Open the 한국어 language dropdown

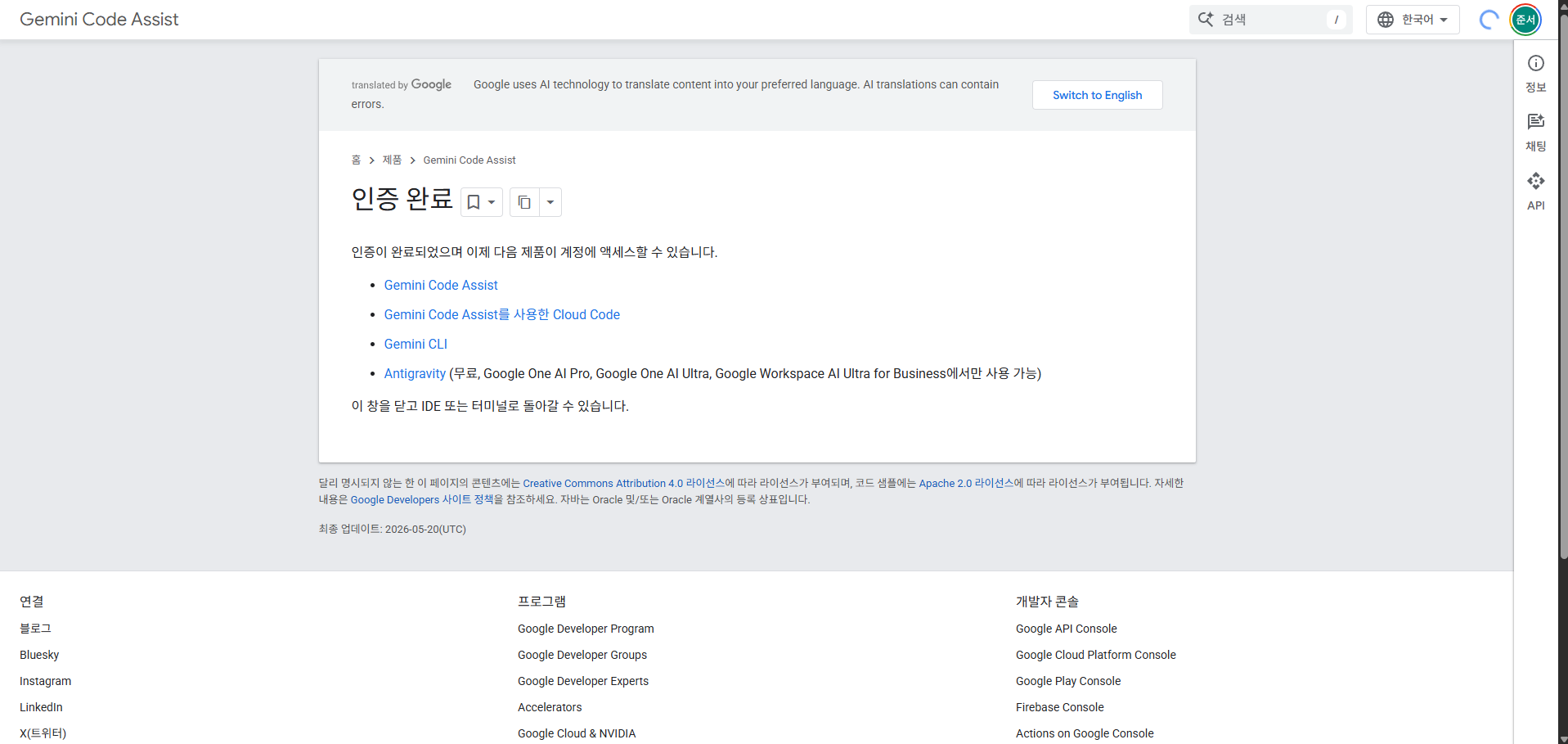(1413, 20)
